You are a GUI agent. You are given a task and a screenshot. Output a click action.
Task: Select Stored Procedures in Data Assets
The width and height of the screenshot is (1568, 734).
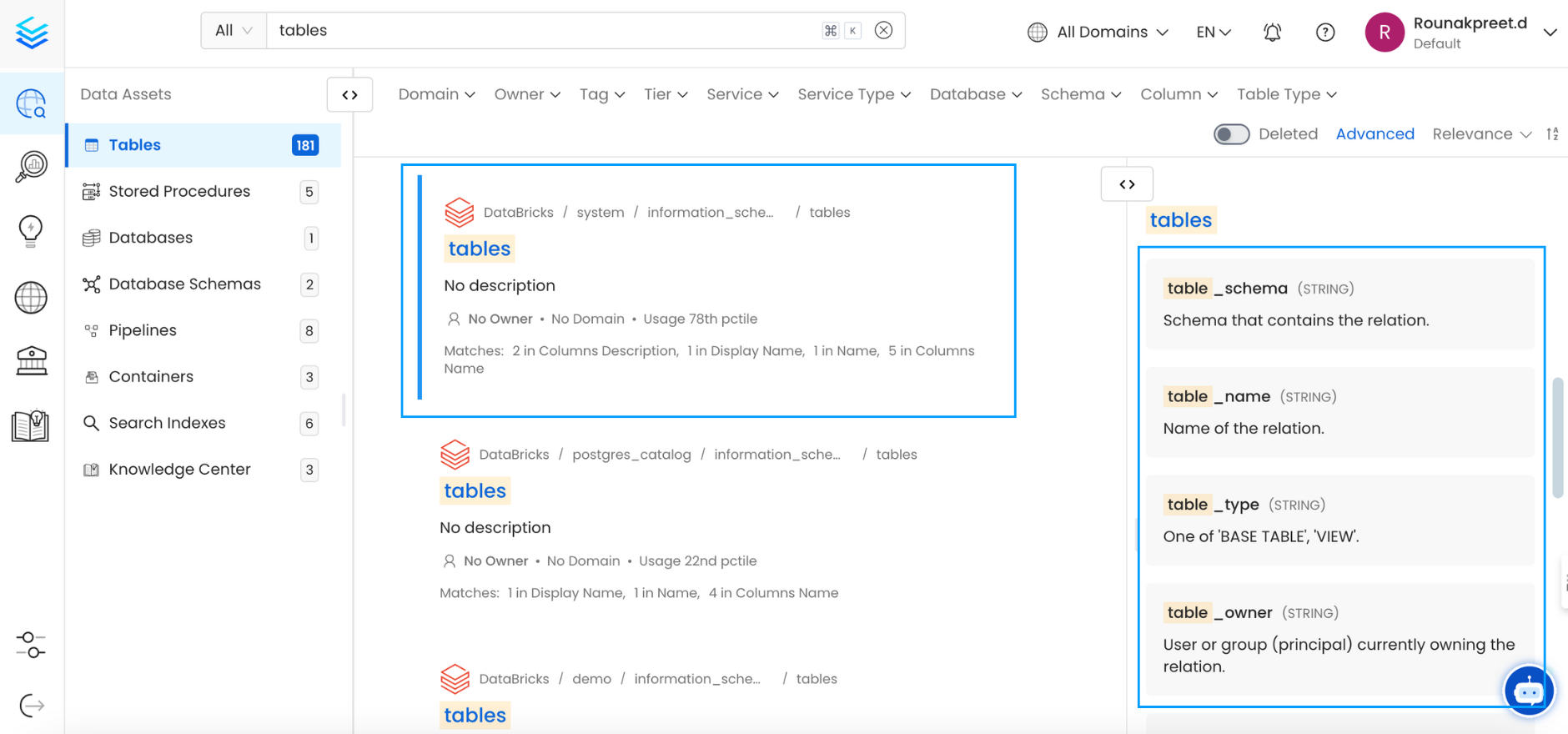[179, 192]
